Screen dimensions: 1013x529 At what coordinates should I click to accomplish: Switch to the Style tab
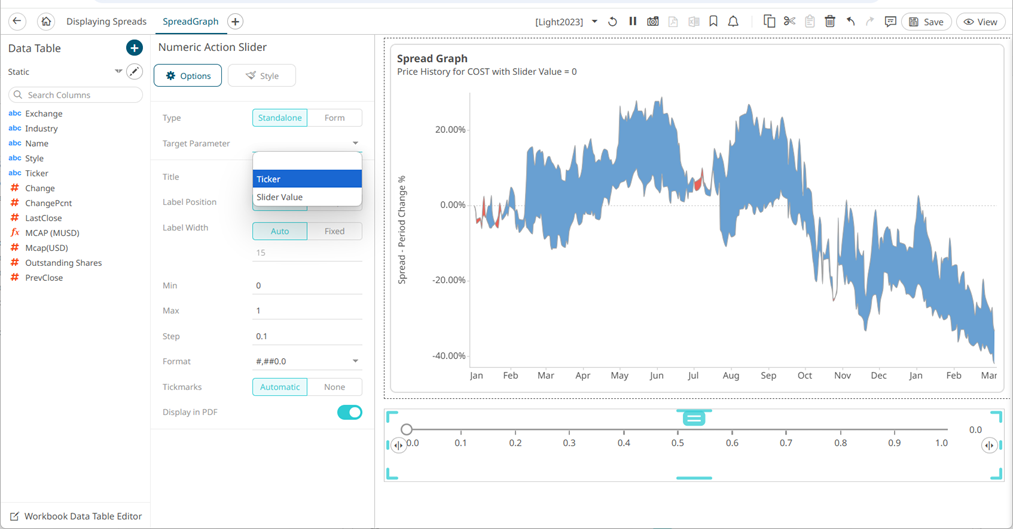click(261, 76)
